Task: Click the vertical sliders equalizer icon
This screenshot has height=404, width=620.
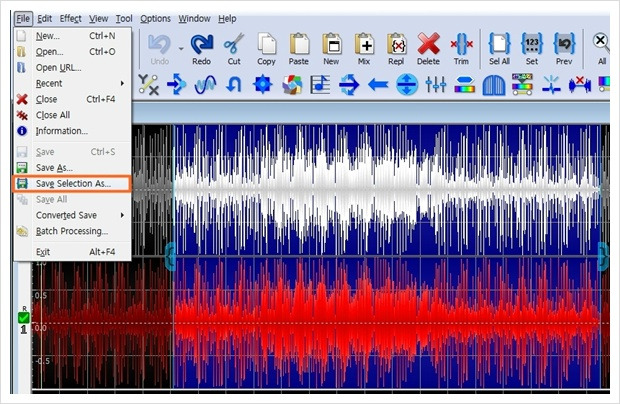Action: click(435, 85)
